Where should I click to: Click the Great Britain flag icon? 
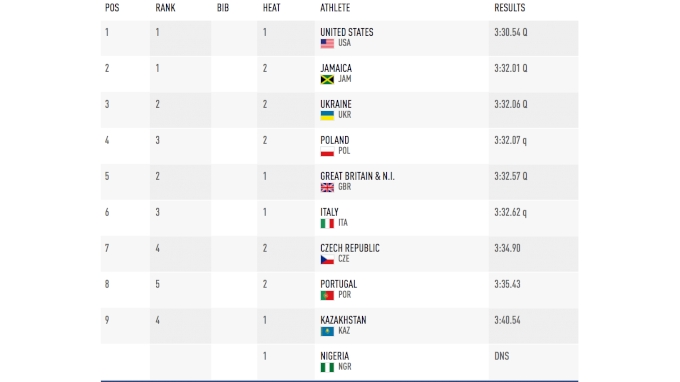327,187
